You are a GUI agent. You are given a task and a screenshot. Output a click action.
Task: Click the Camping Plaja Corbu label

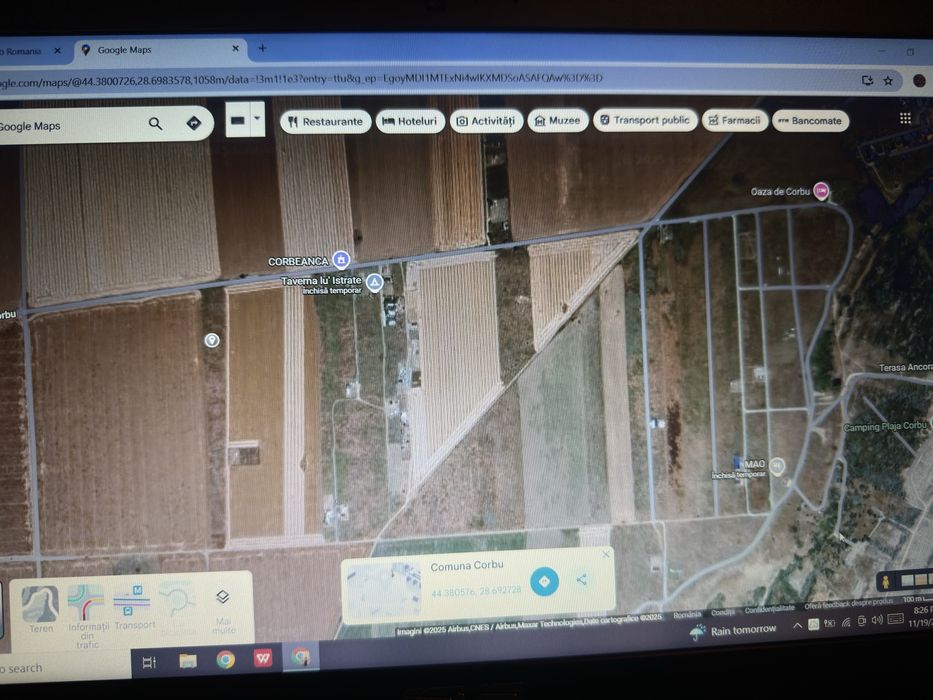pos(885,426)
